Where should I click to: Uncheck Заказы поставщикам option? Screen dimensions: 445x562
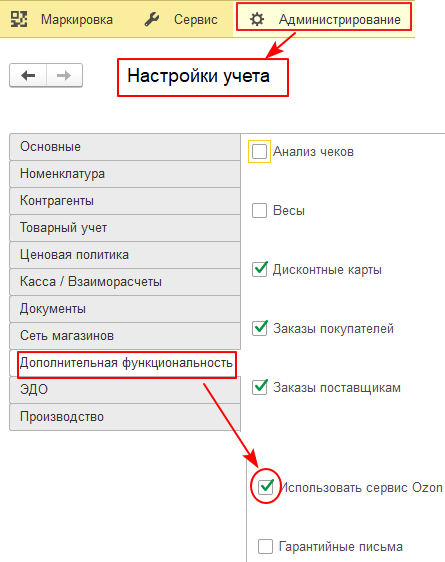click(x=259, y=387)
